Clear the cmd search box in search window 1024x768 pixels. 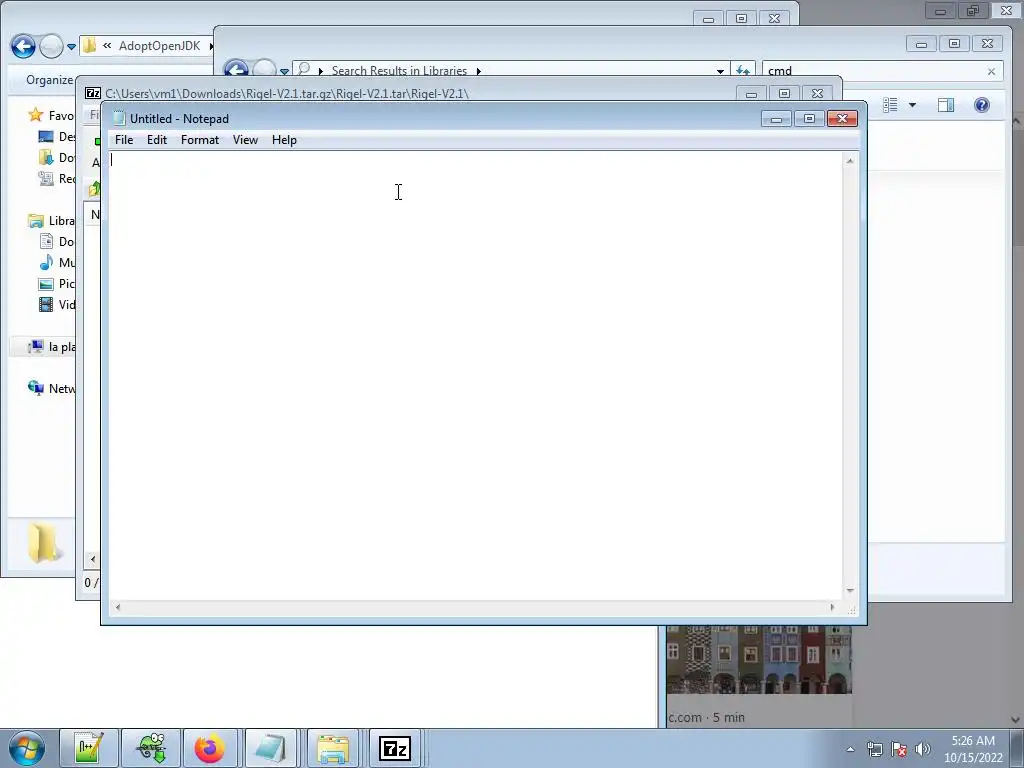[x=991, y=71]
